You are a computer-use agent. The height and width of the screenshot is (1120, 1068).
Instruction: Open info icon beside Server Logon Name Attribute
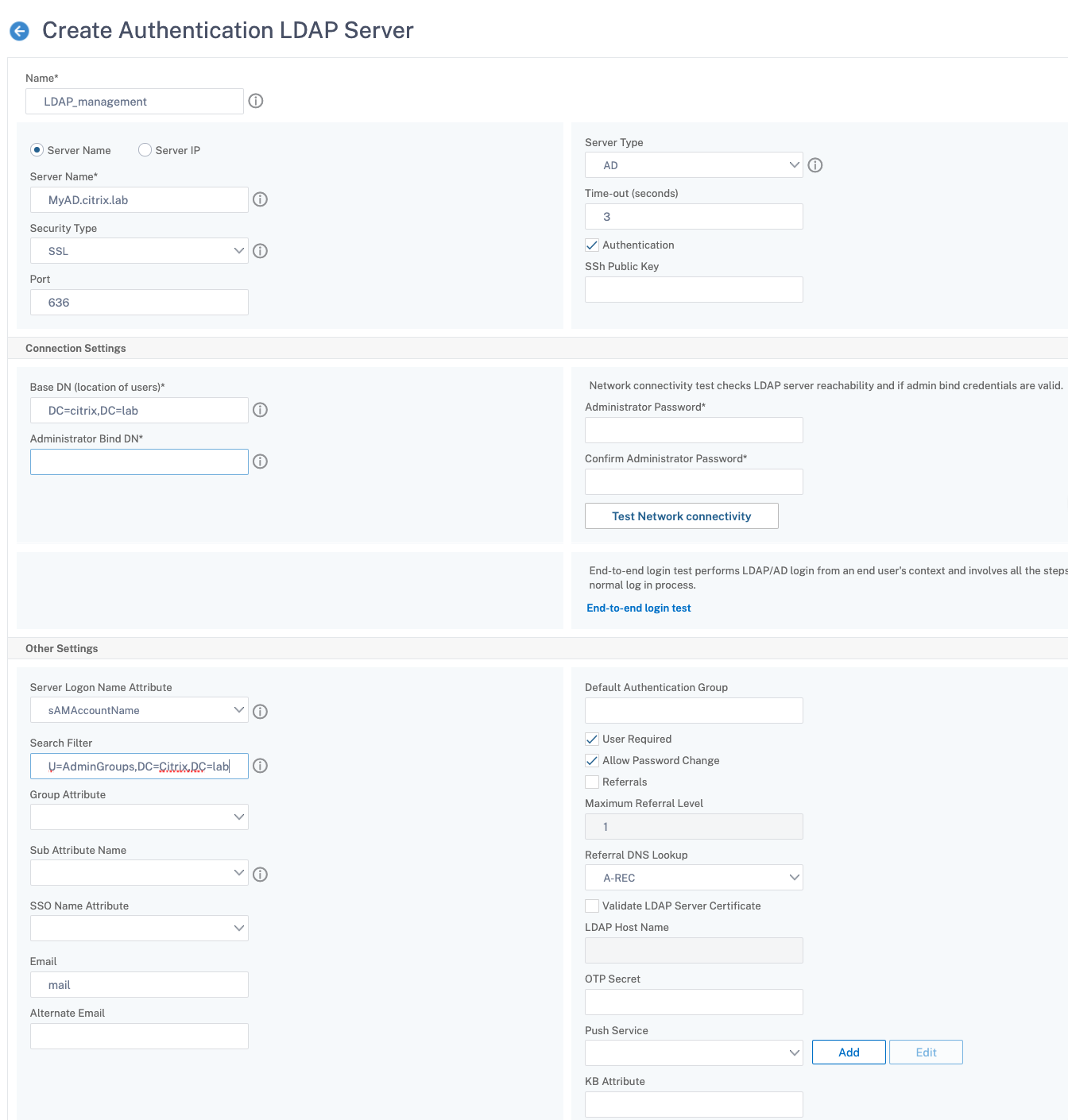(260, 712)
